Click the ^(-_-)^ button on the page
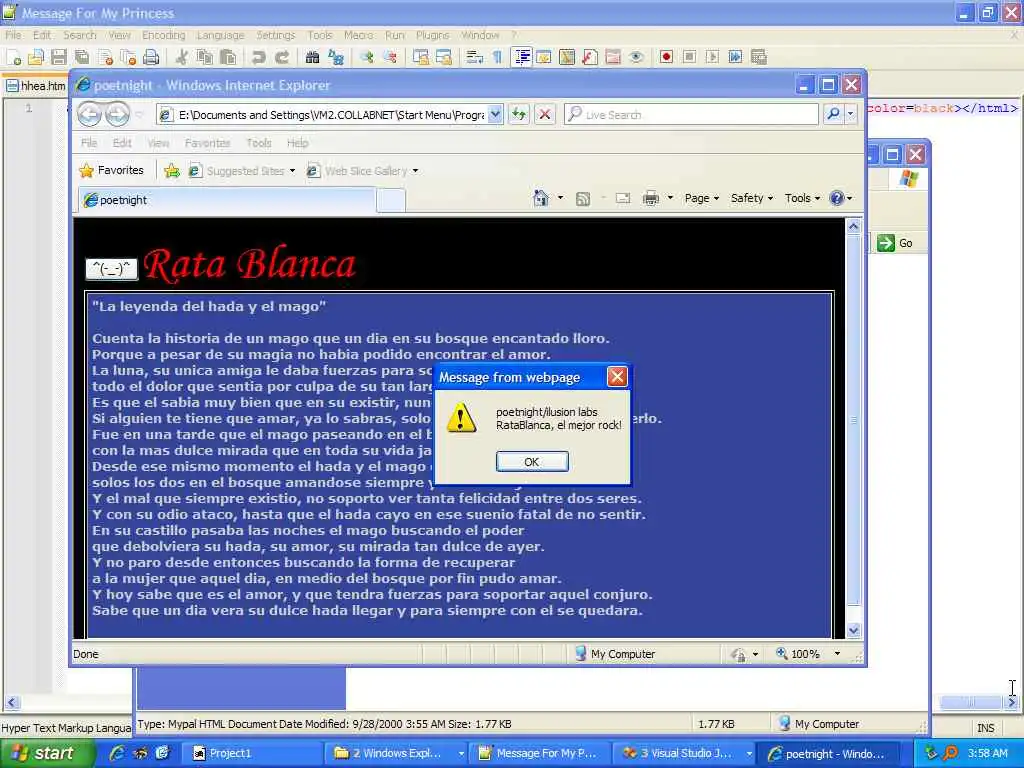 pyautogui.click(x=112, y=268)
